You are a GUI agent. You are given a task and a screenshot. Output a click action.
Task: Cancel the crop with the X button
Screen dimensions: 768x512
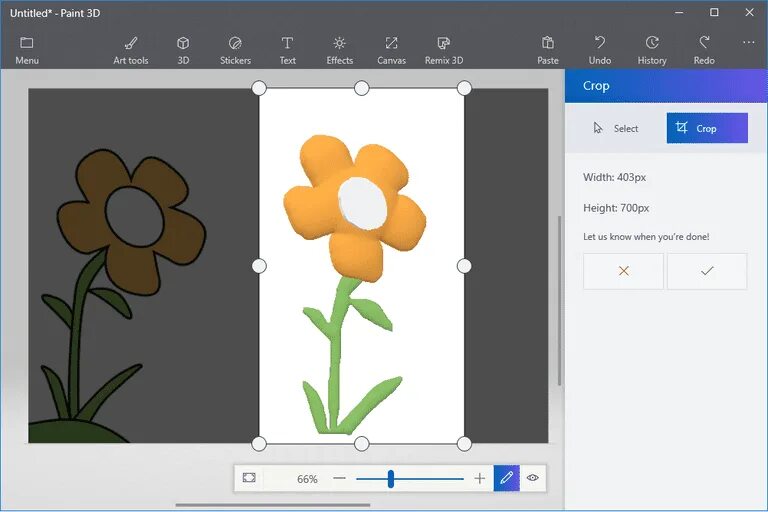click(624, 271)
